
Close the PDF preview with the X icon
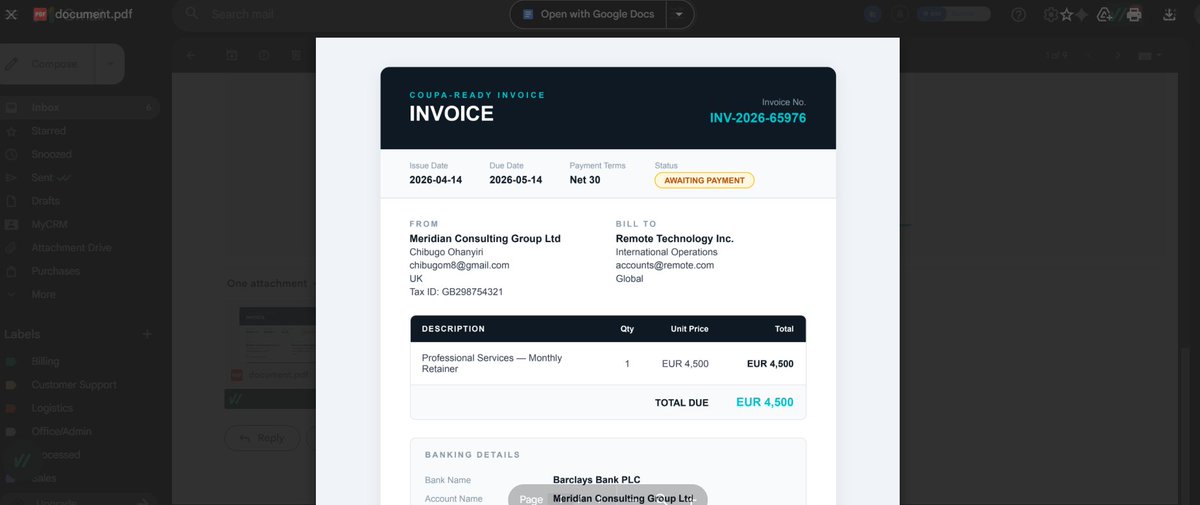pyautogui.click(x=11, y=15)
